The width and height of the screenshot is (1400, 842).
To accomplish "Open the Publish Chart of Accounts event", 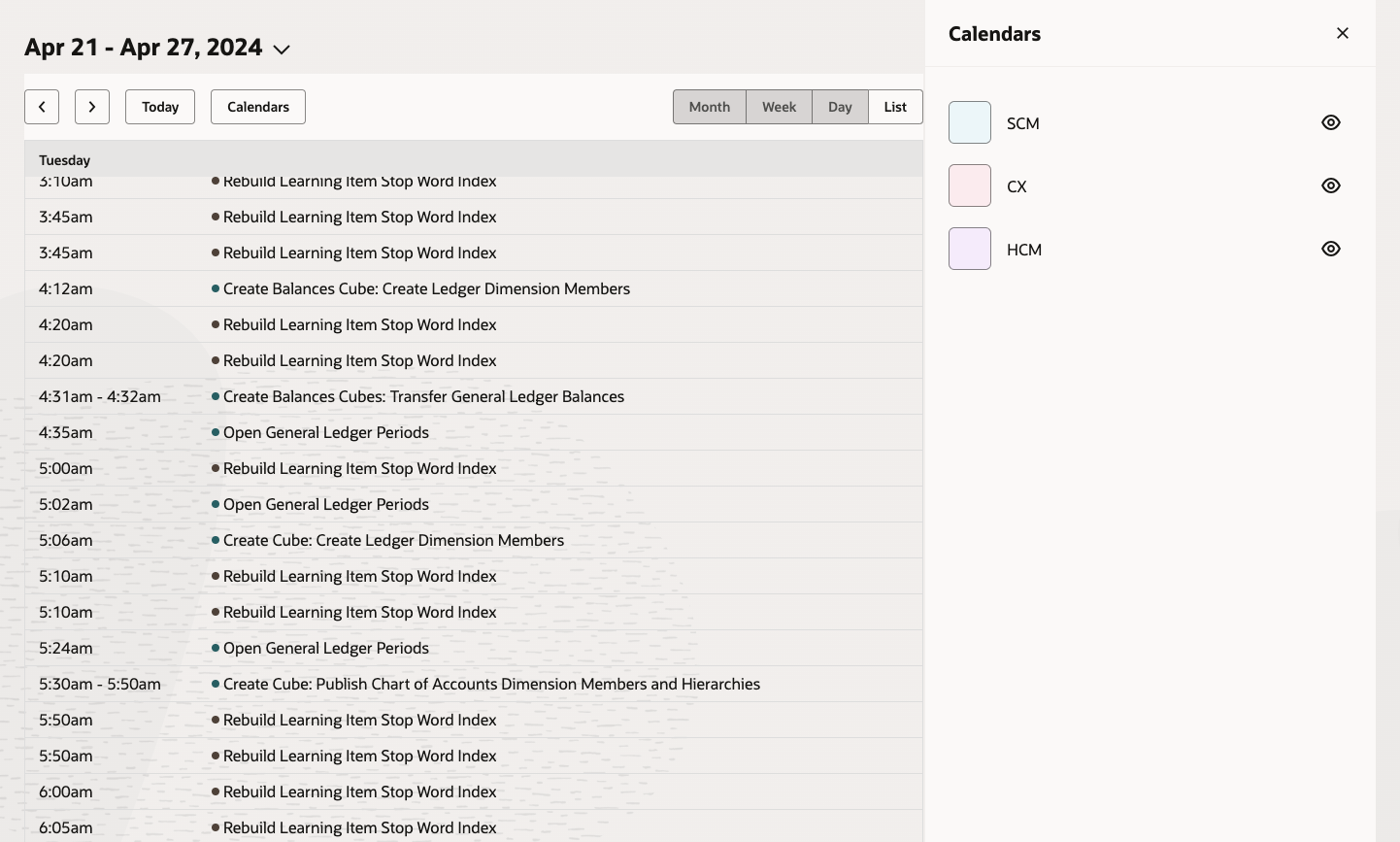I will point(491,684).
